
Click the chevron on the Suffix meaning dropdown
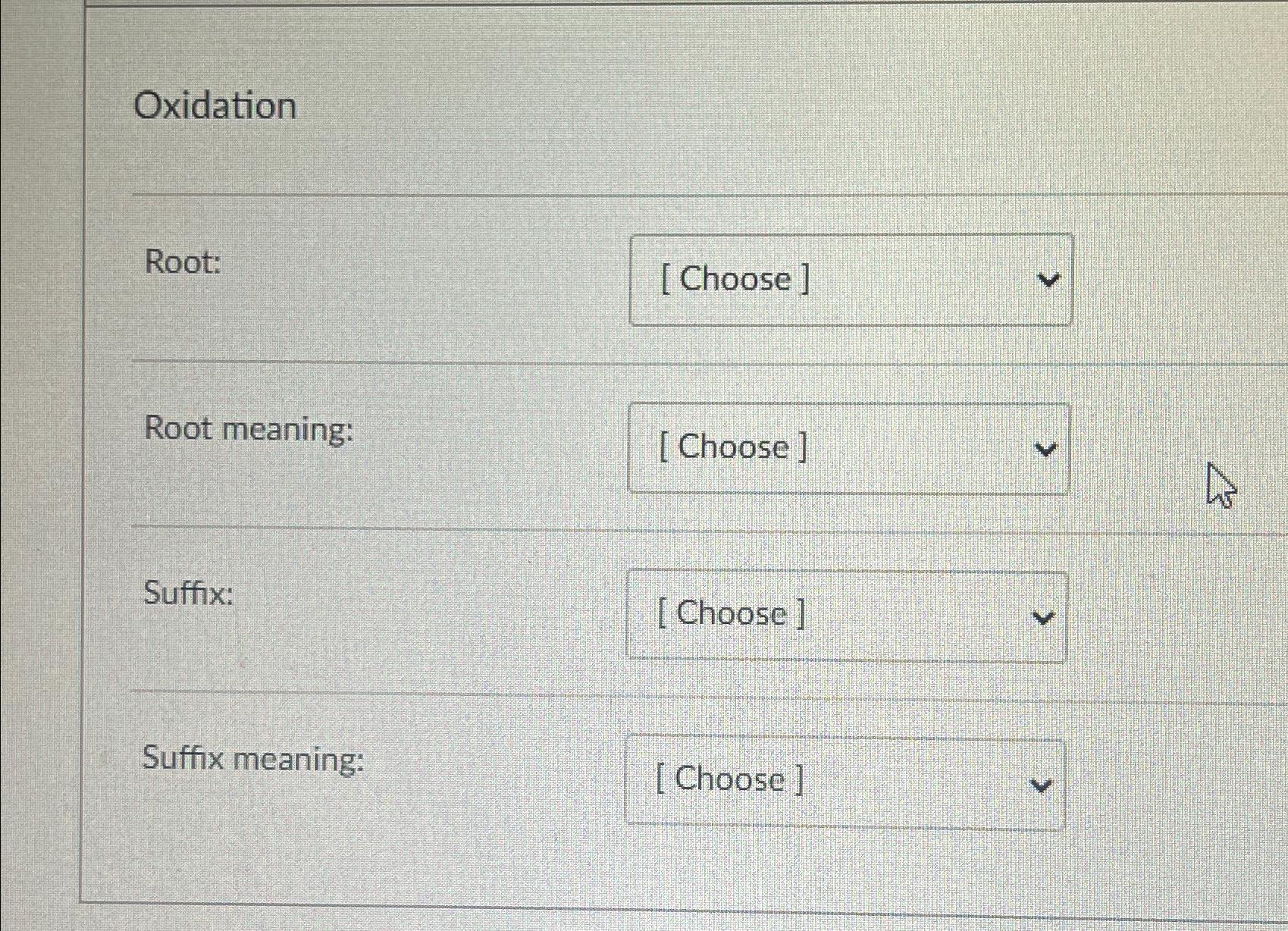click(1040, 784)
